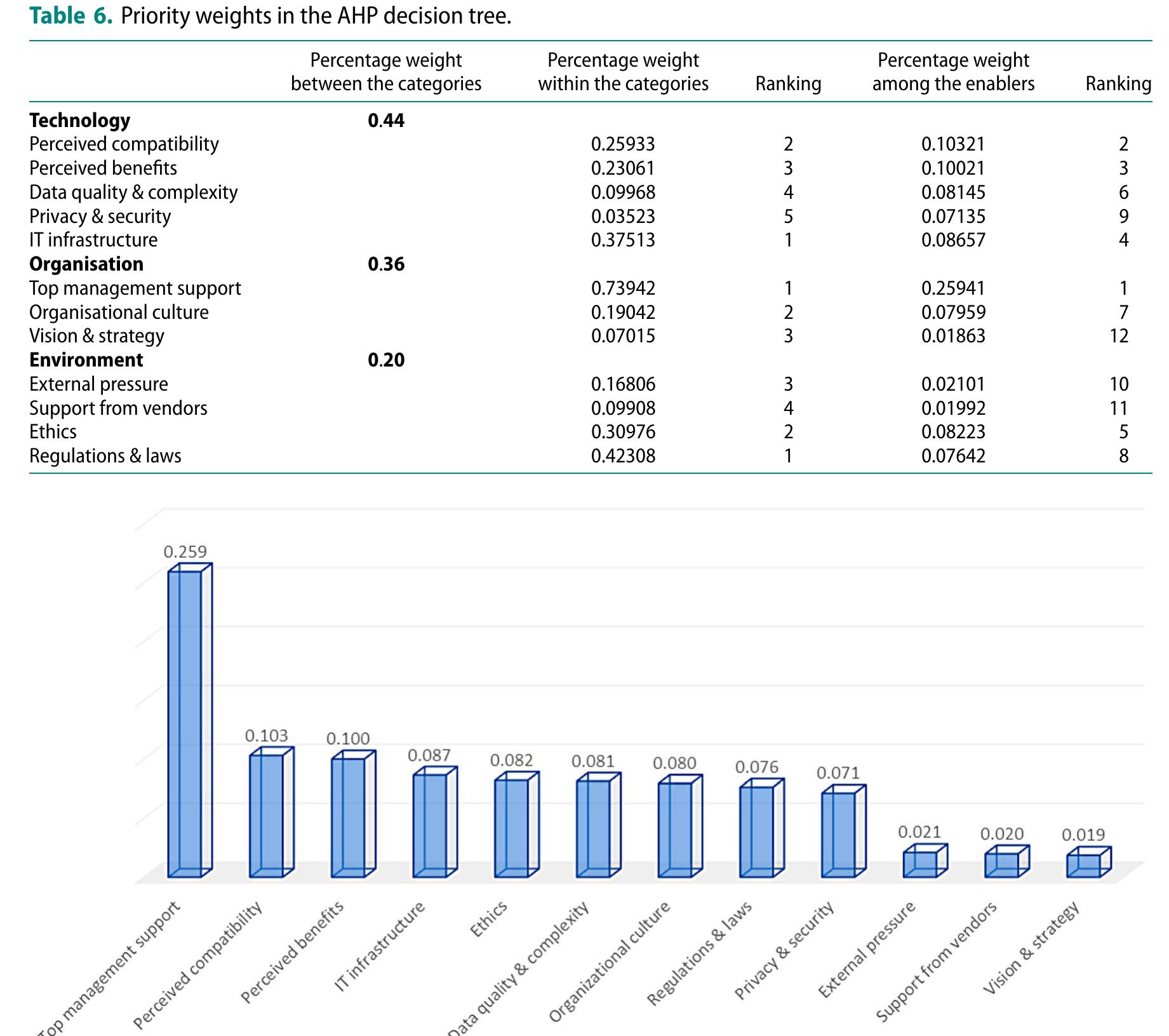Click the value 0.42308 in the table
This screenshot has height=1036, width=1169.
pos(623,456)
